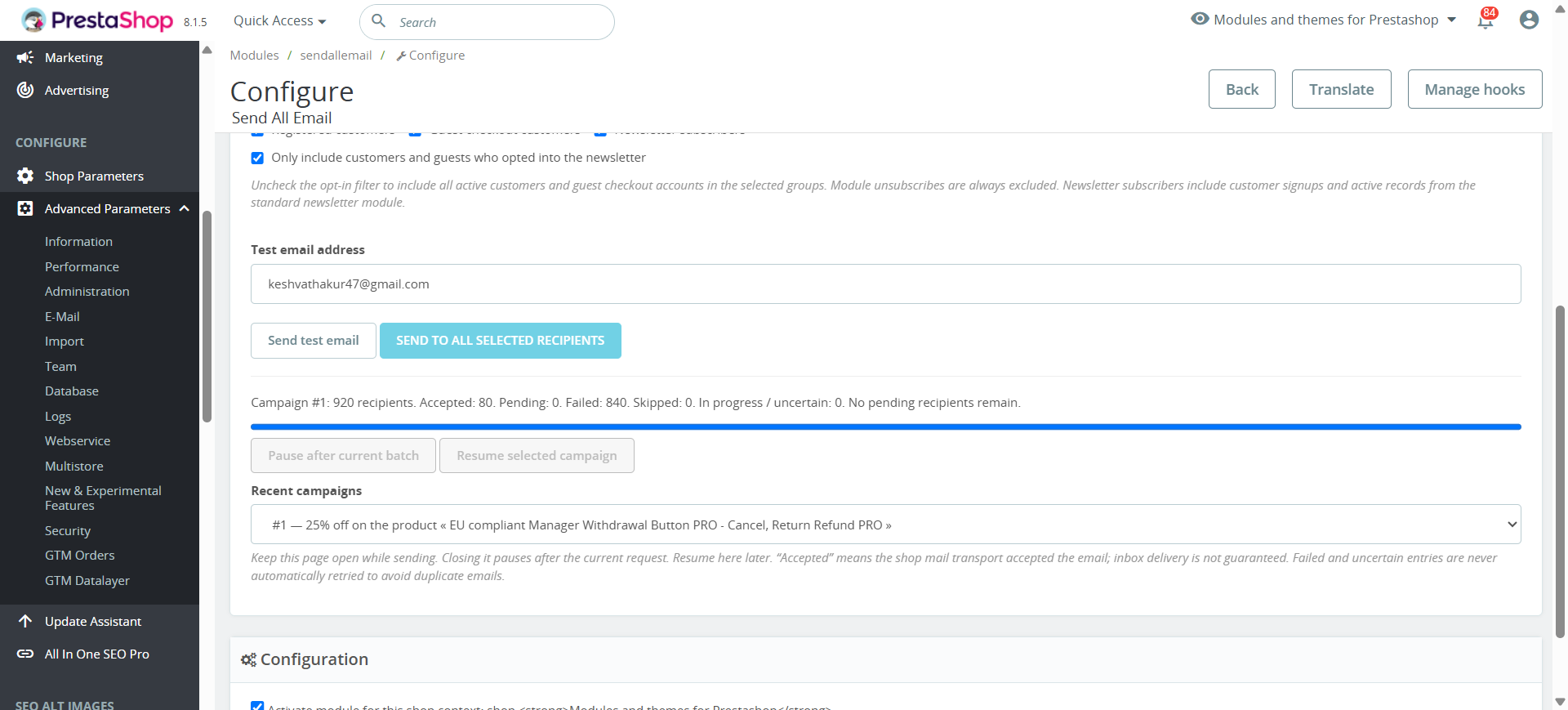Click the 8.1.5 version label
This screenshot has width=1568, height=710.
[195, 22]
